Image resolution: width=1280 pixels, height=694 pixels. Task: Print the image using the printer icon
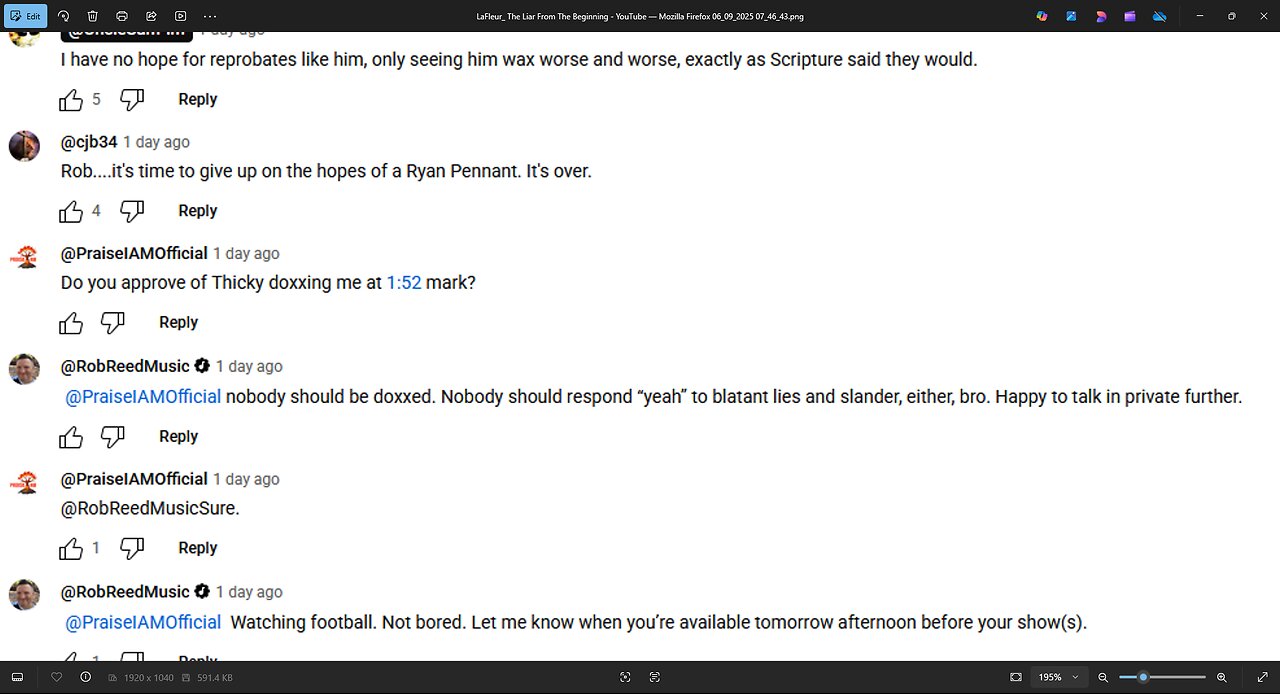[x=122, y=16]
